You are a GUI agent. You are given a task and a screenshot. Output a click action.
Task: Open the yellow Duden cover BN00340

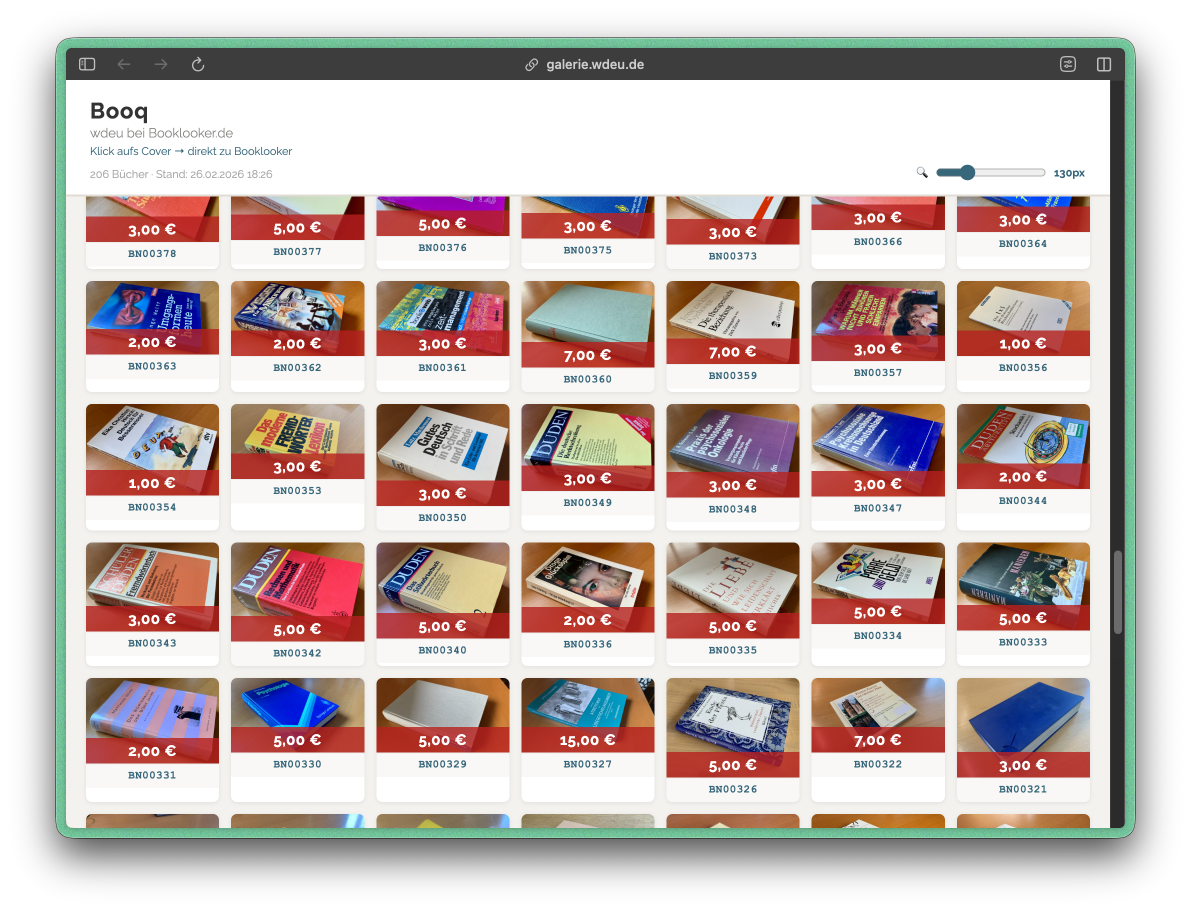(x=442, y=590)
